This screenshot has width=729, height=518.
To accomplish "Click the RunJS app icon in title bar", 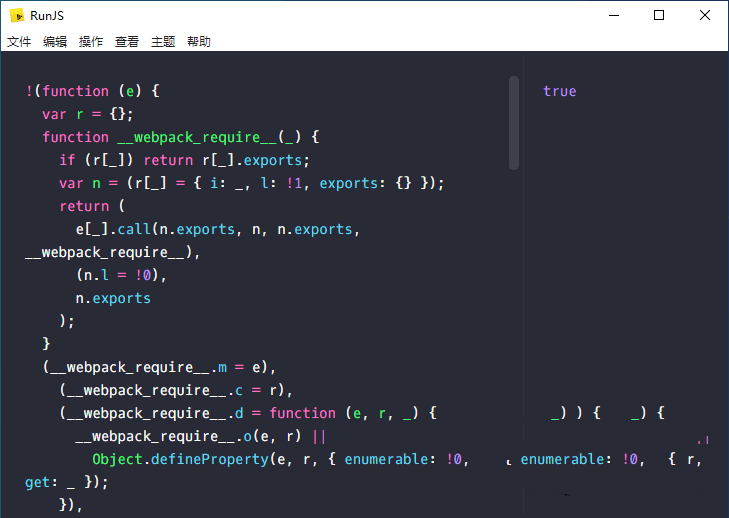I will point(17,15).
